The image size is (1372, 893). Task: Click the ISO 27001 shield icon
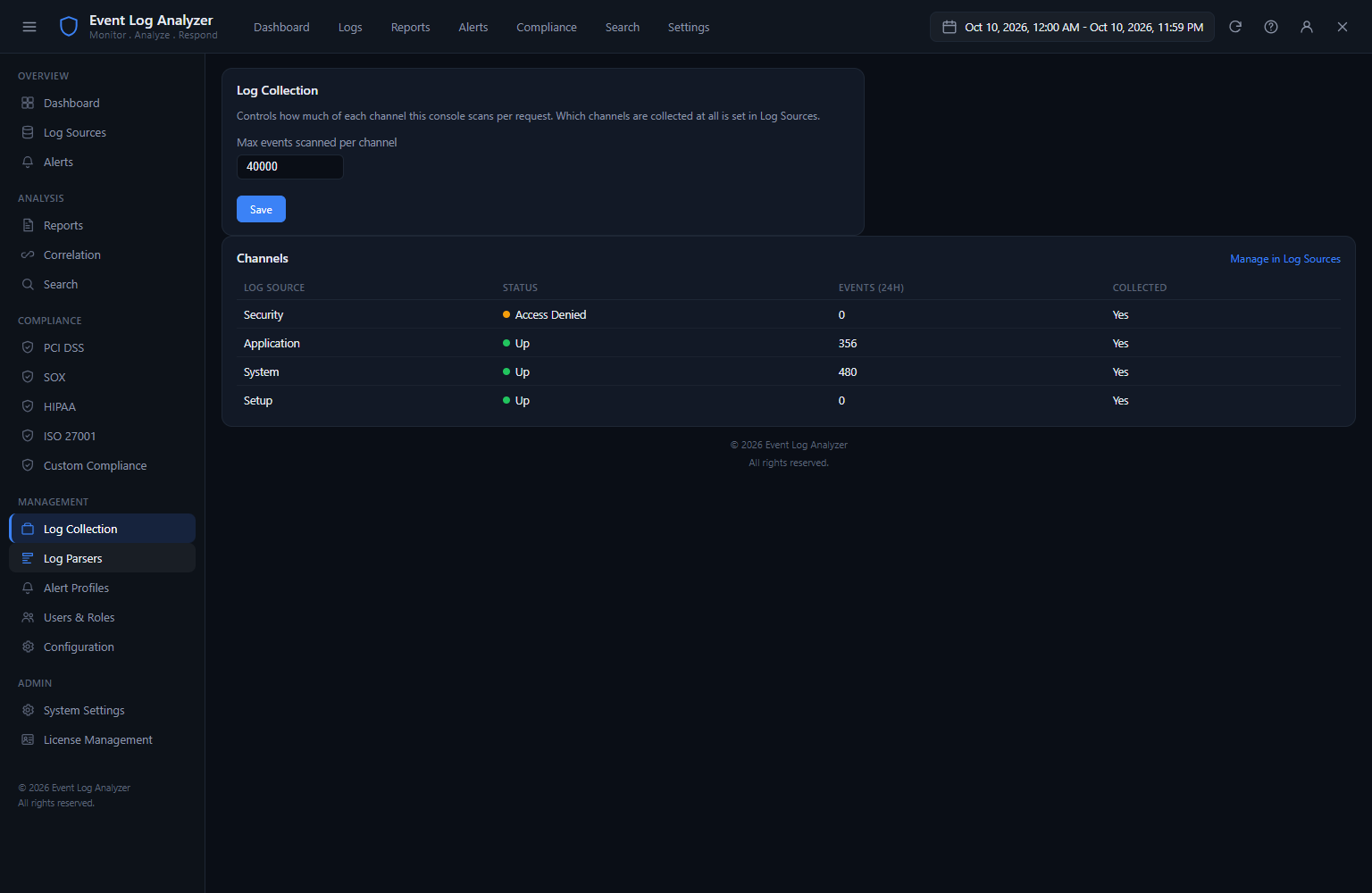click(28, 436)
